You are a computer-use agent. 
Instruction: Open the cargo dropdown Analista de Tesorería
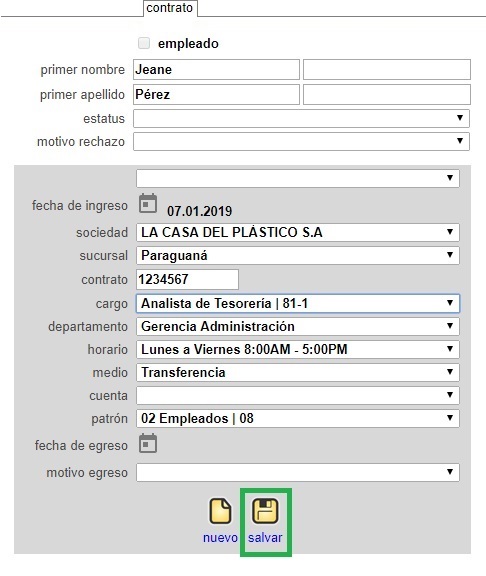point(298,303)
